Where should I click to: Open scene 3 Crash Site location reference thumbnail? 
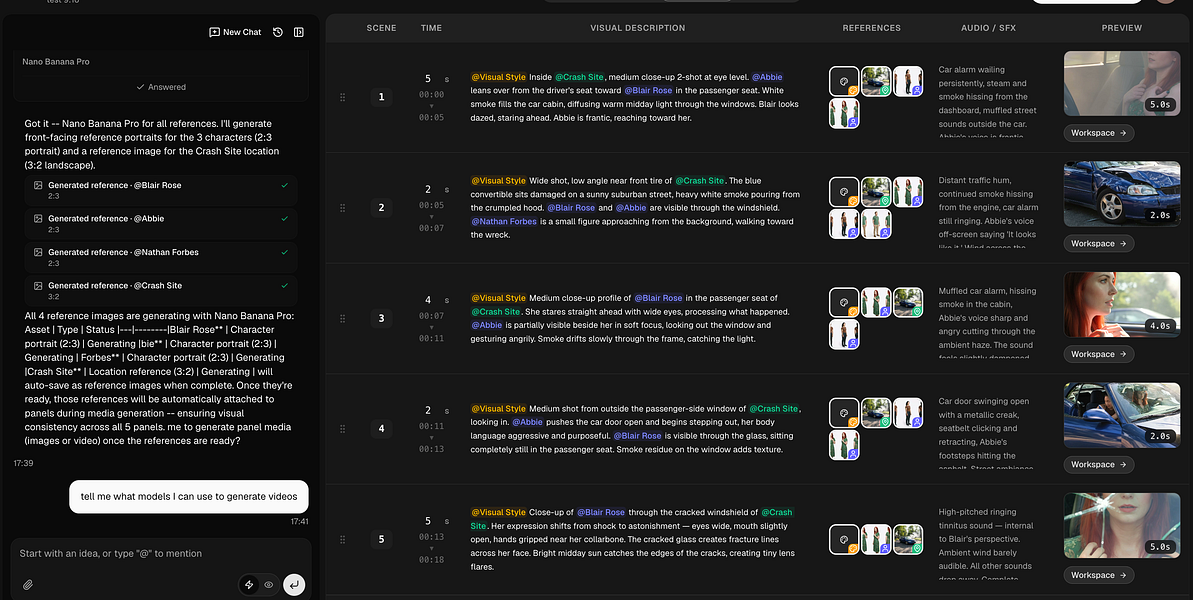[908, 303]
